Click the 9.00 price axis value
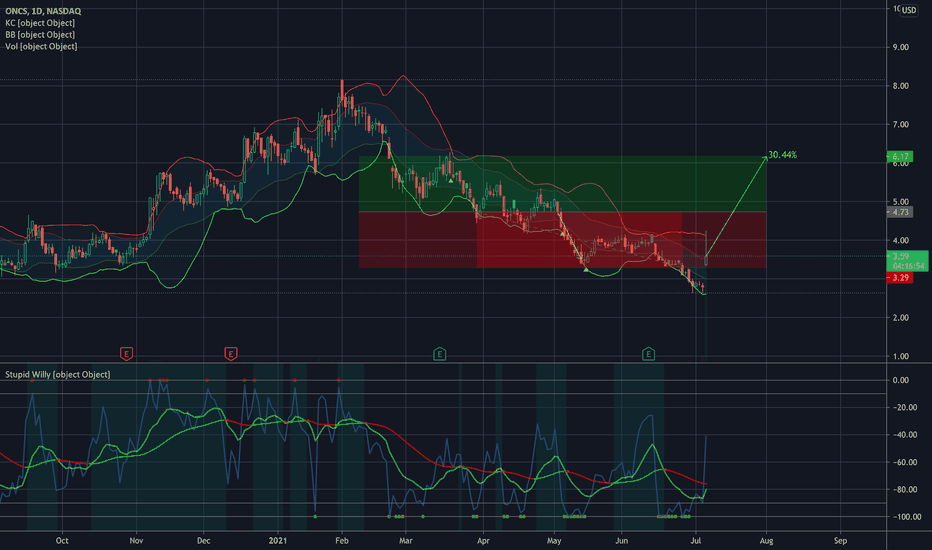Viewport: 932px width, 550px height. pos(900,47)
